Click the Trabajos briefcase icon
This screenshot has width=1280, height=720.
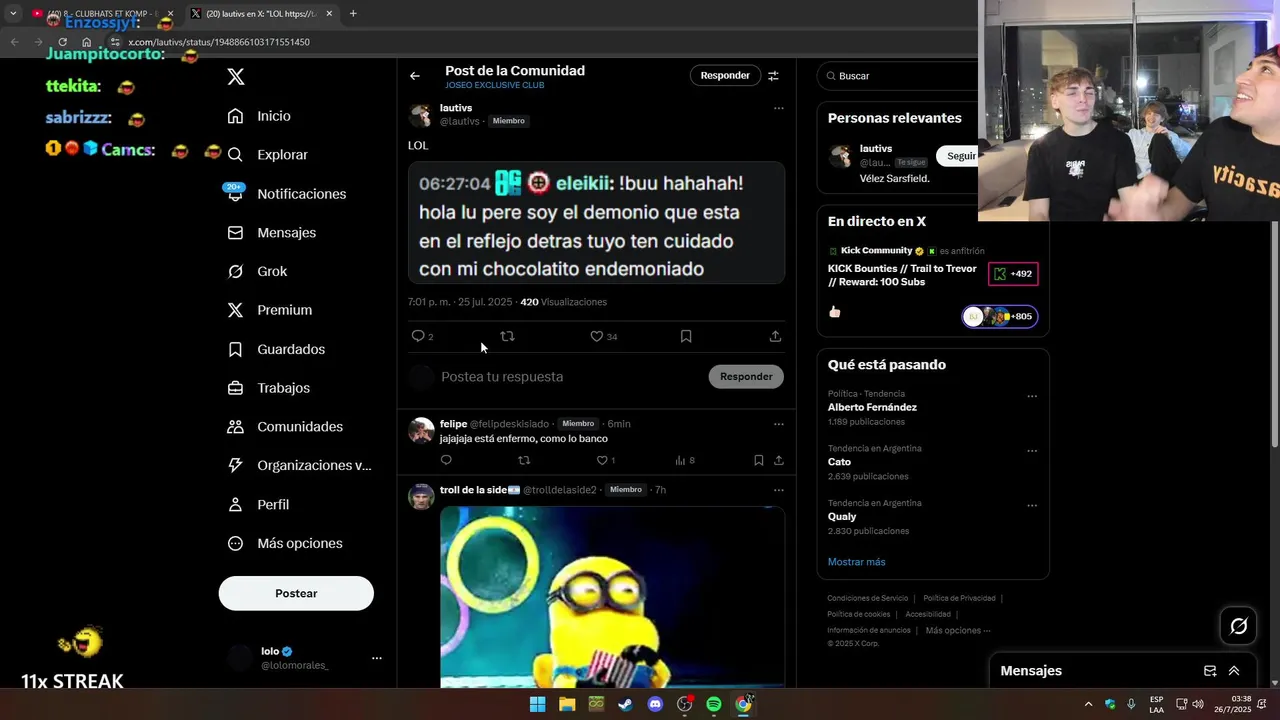[236, 388]
